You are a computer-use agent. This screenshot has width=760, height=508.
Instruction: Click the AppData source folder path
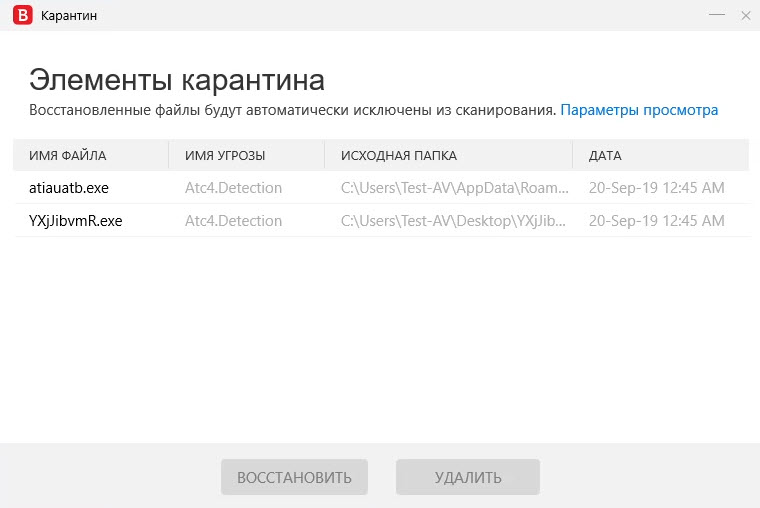click(x=454, y=188)
